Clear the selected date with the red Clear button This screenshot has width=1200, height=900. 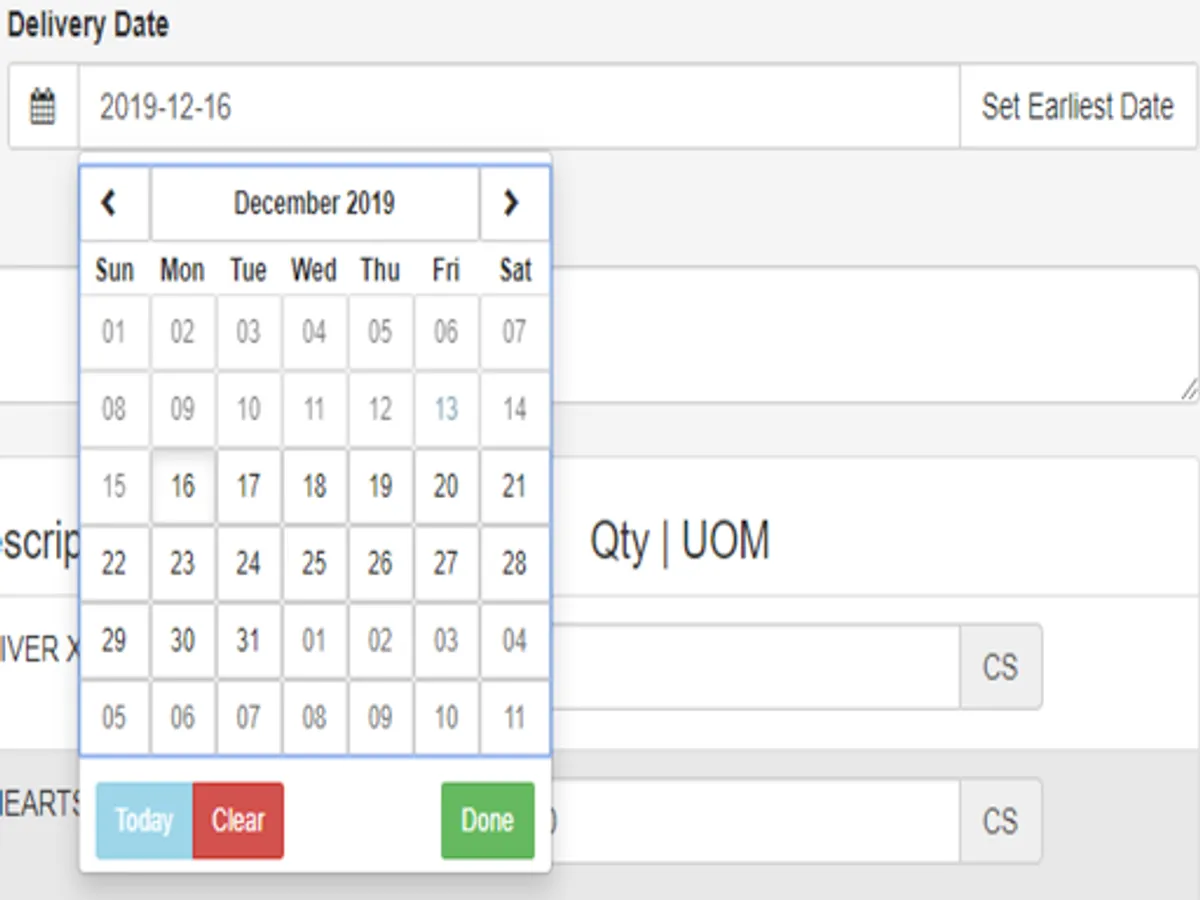click(x=238, y=821)
